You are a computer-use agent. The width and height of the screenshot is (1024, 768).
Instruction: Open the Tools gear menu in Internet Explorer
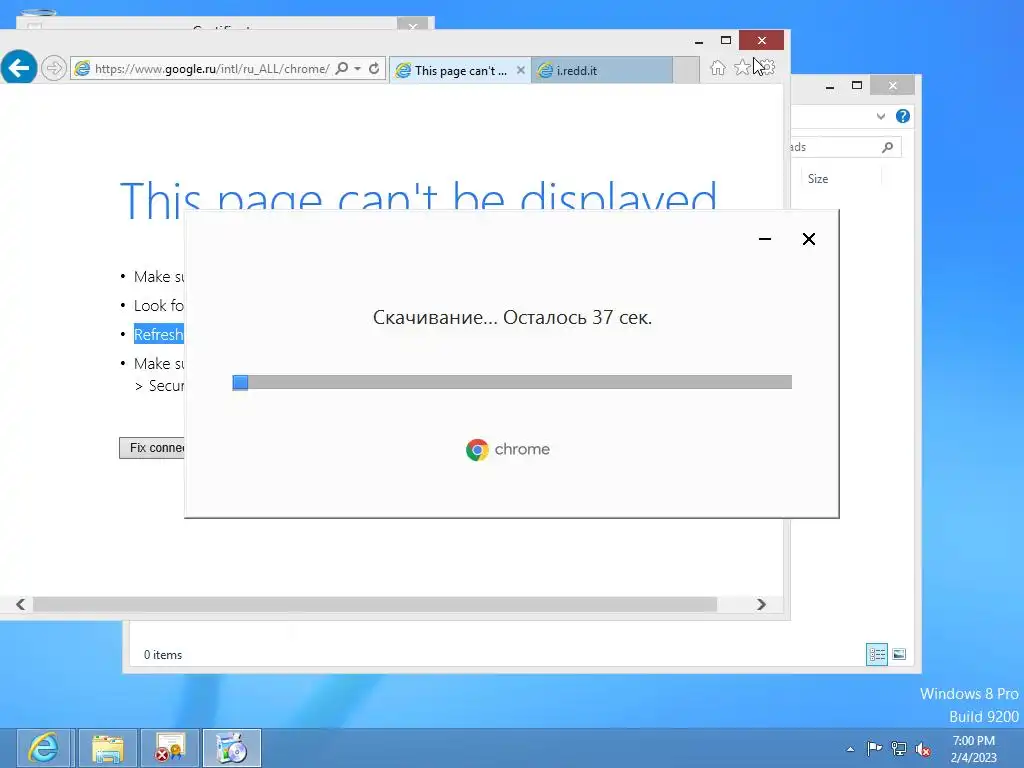[x=767, y=67]
